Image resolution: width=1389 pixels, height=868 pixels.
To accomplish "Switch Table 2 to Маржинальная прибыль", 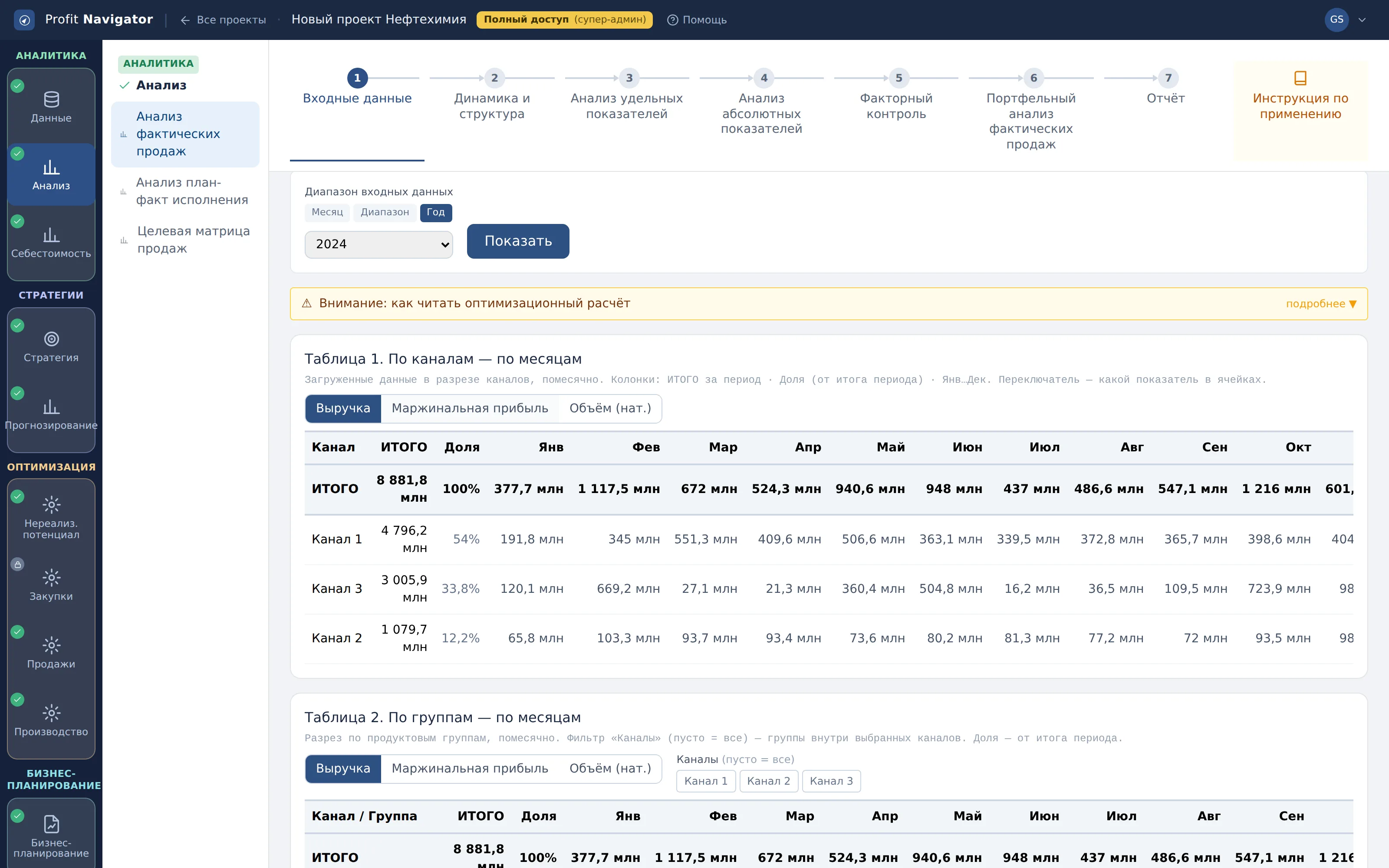I will [x=470, y=768].
